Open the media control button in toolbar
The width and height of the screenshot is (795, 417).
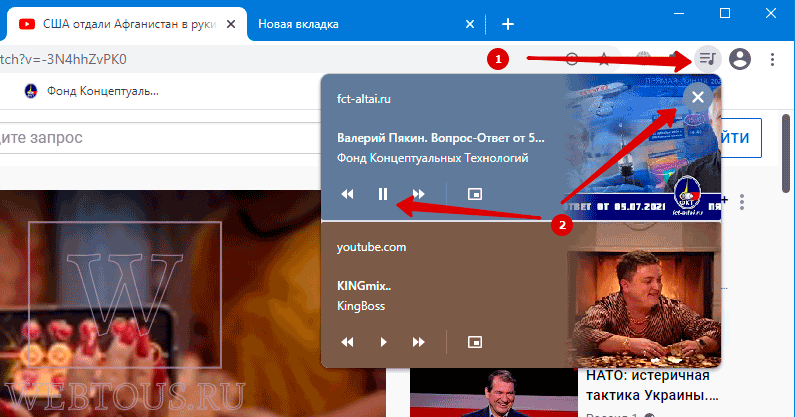(707, 59)
